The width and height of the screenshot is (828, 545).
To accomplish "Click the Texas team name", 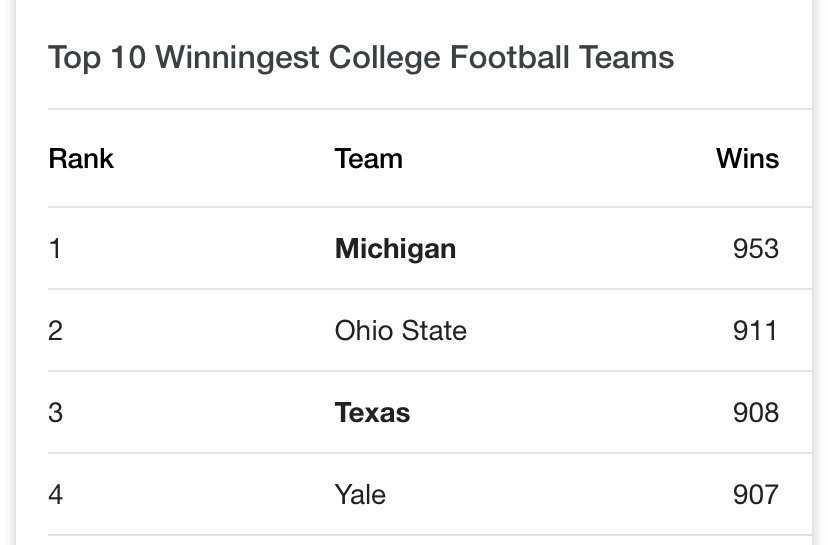I will coord(372,412).
